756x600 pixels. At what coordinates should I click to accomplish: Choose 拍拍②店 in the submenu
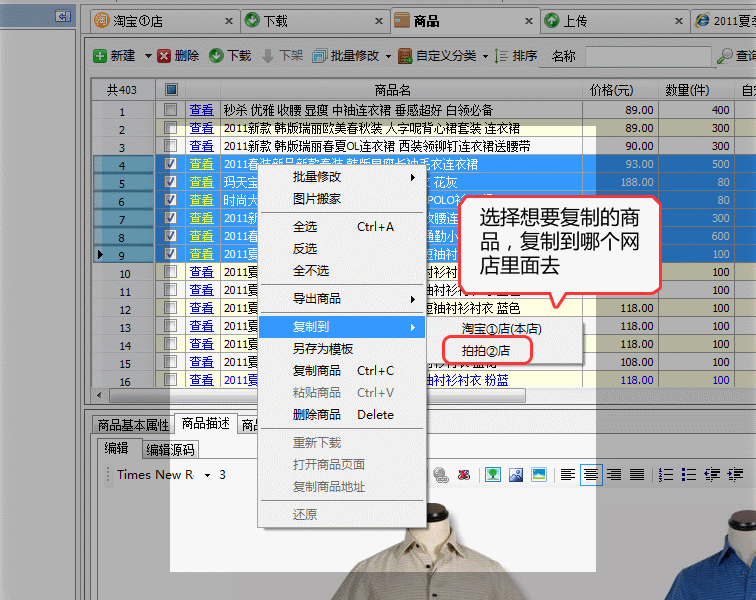[x=486, y=351]
